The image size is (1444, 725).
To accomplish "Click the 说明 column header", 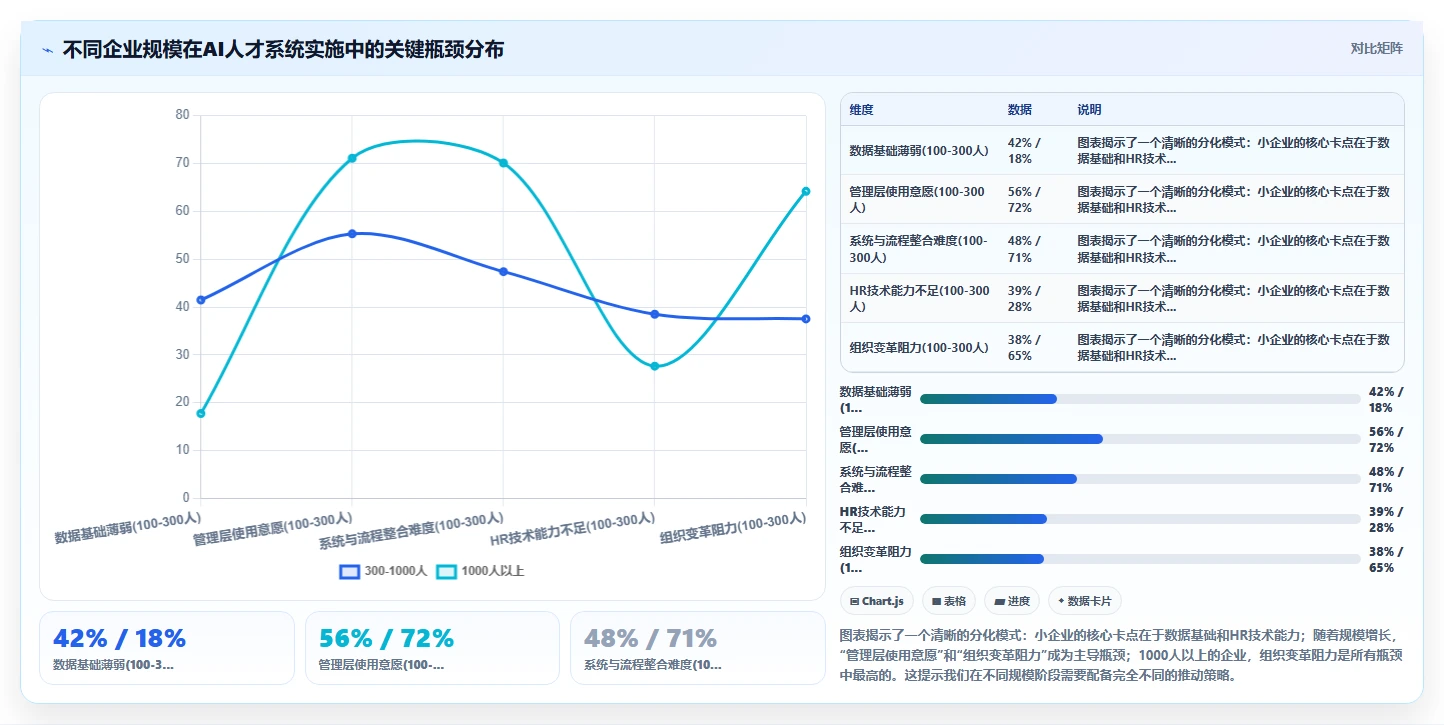I will click(x=1089, y=110).
